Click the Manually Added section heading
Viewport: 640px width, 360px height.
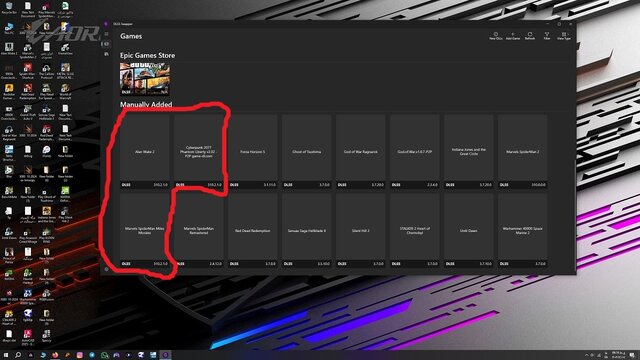tap(146, 104)
